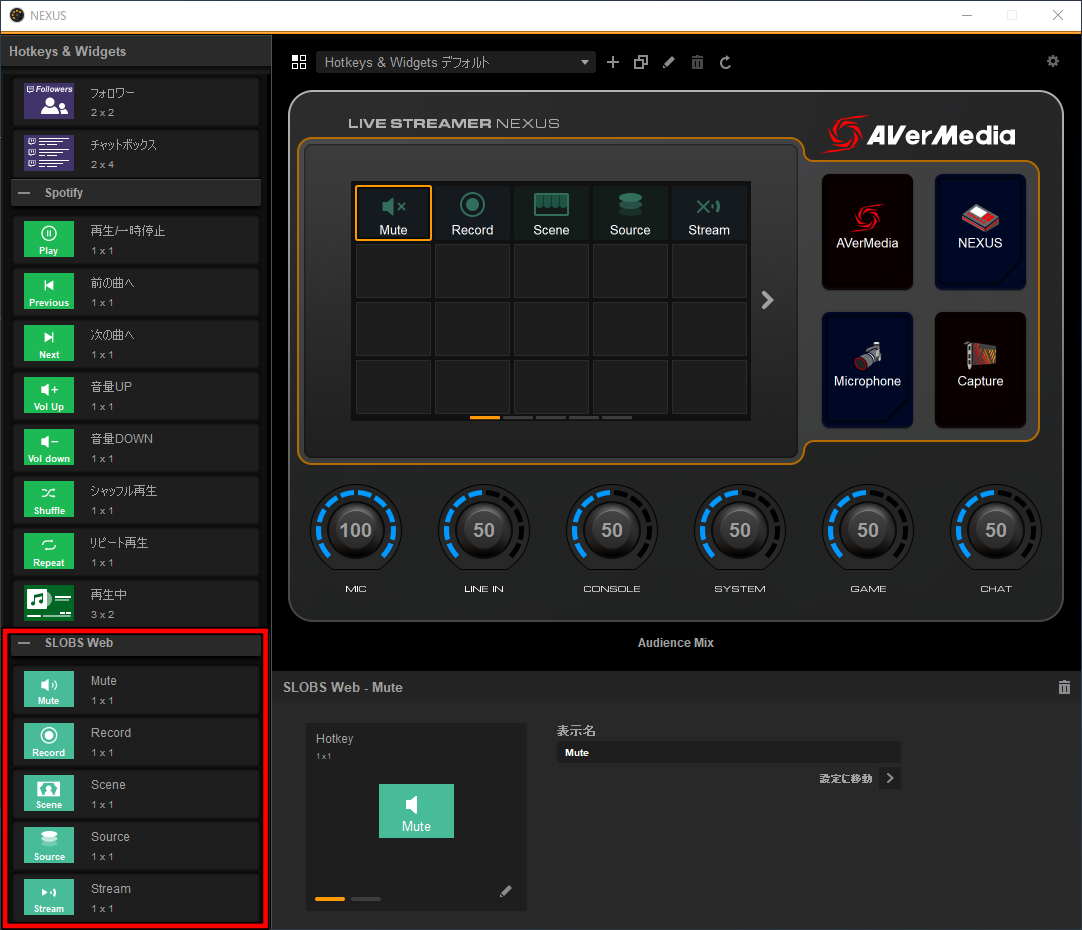Select the SLOBS Web Record widget in the list
Screen dimensions: 1082x930
[136, 742]
